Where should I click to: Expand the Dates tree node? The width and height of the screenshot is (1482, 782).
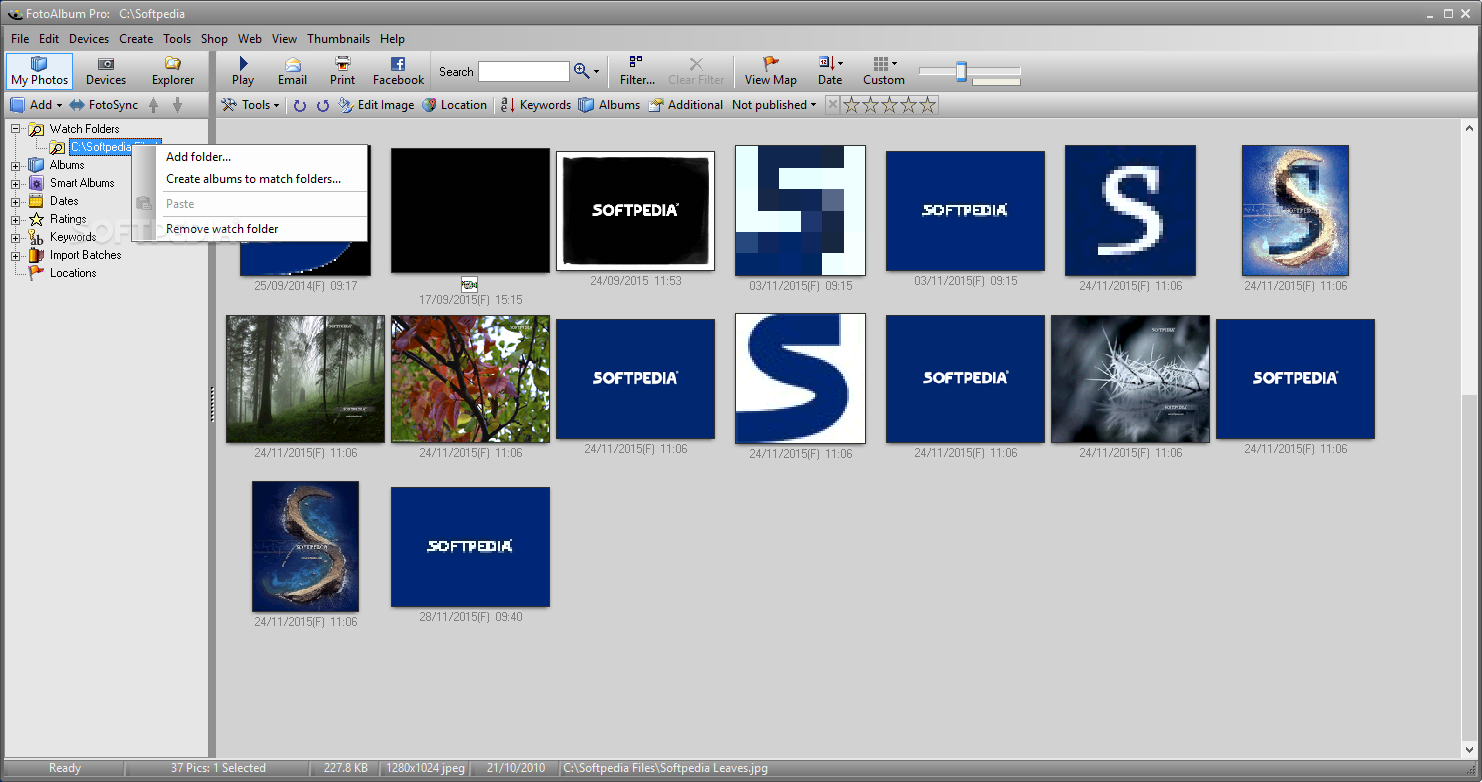coord(16,201)
